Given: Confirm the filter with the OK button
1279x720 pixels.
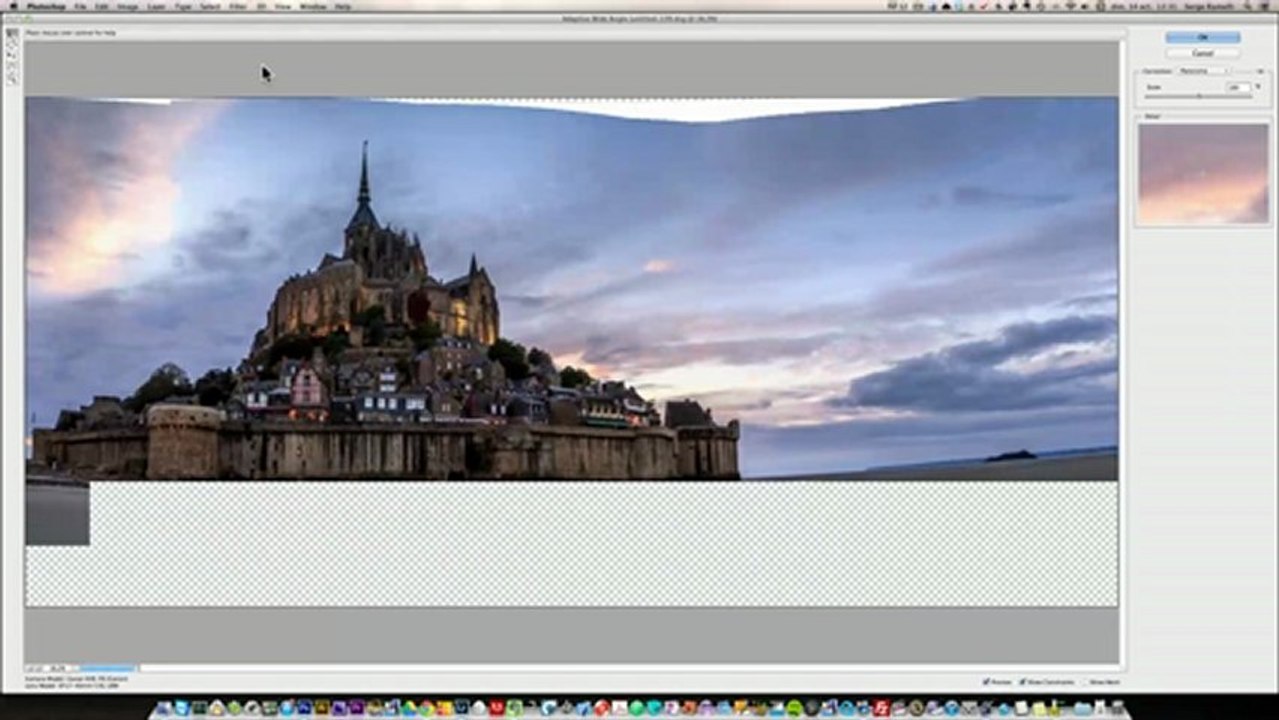Looking at the screenshot, I should point(1202,37).
